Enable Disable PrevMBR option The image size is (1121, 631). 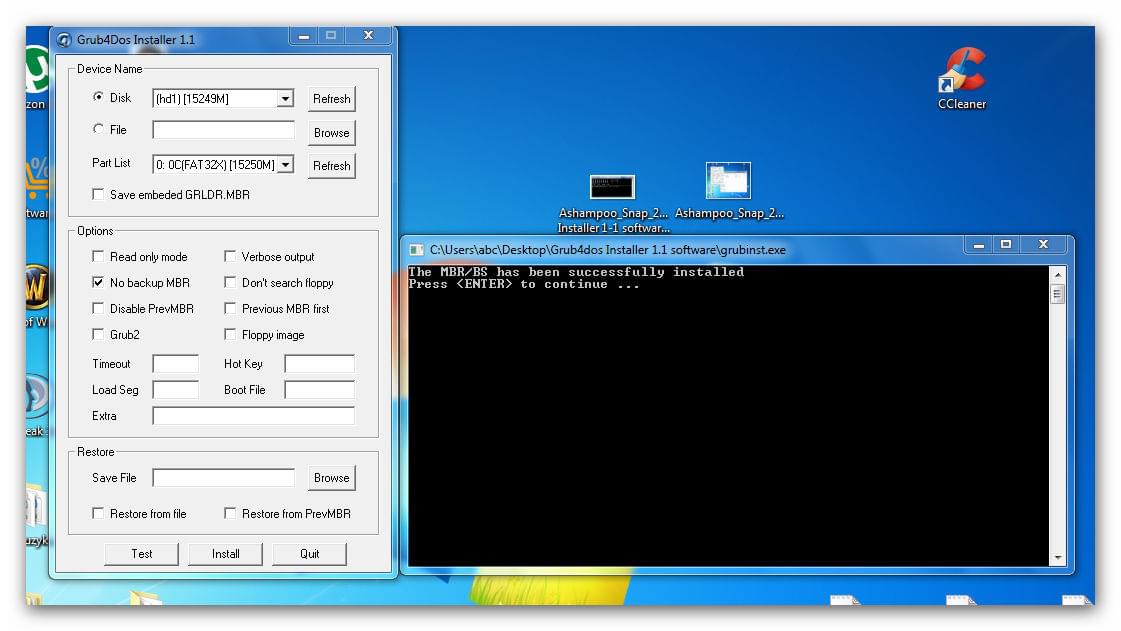click(98, 309)
